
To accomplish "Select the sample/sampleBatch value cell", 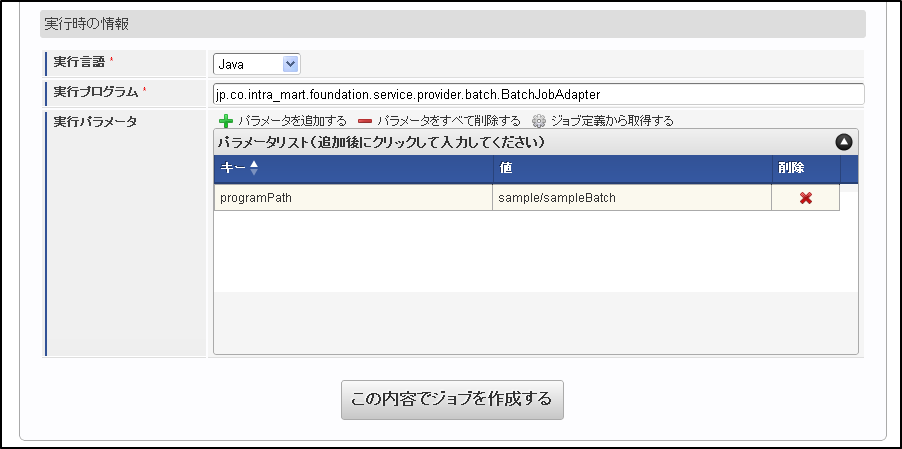I will [632, 198].
